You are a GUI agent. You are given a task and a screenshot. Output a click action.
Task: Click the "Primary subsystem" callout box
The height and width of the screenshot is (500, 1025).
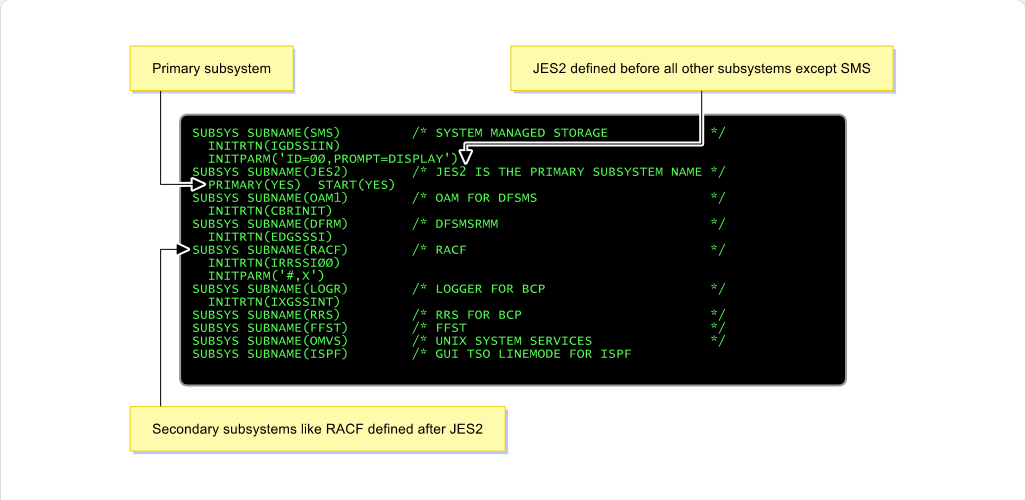pos(211,68)
